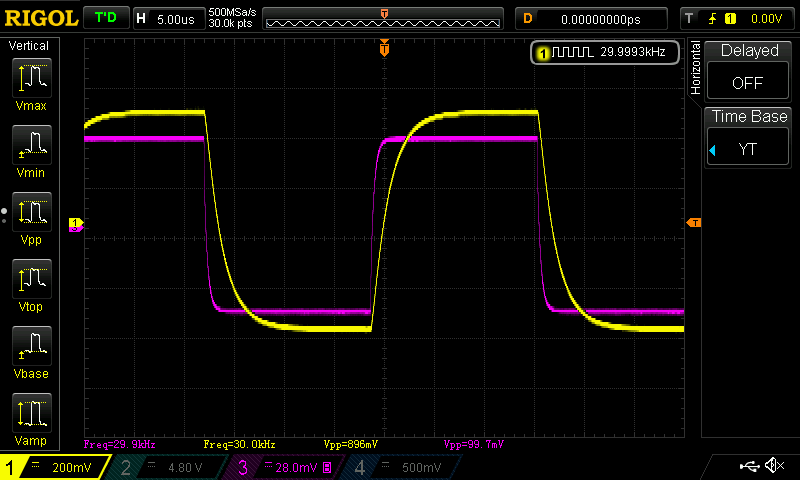This screenshot has height=480, width=800.
Task: Click the trigger level 0.00V value
Action: coord(766,19)
